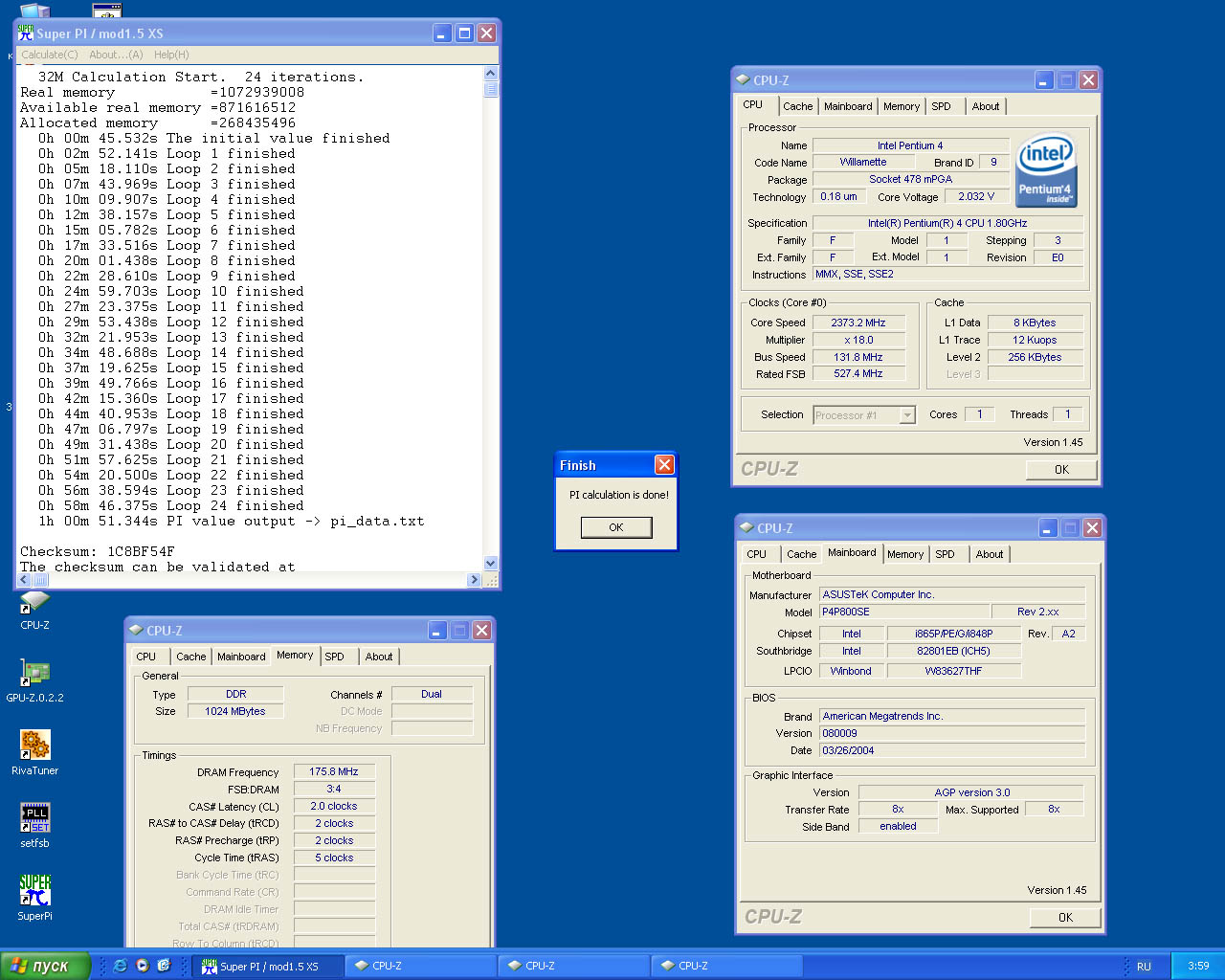Click the BIOS Date field 03/26/2004
The height and width of the screenshot is (980, 1225).
(x=952, y=750)
